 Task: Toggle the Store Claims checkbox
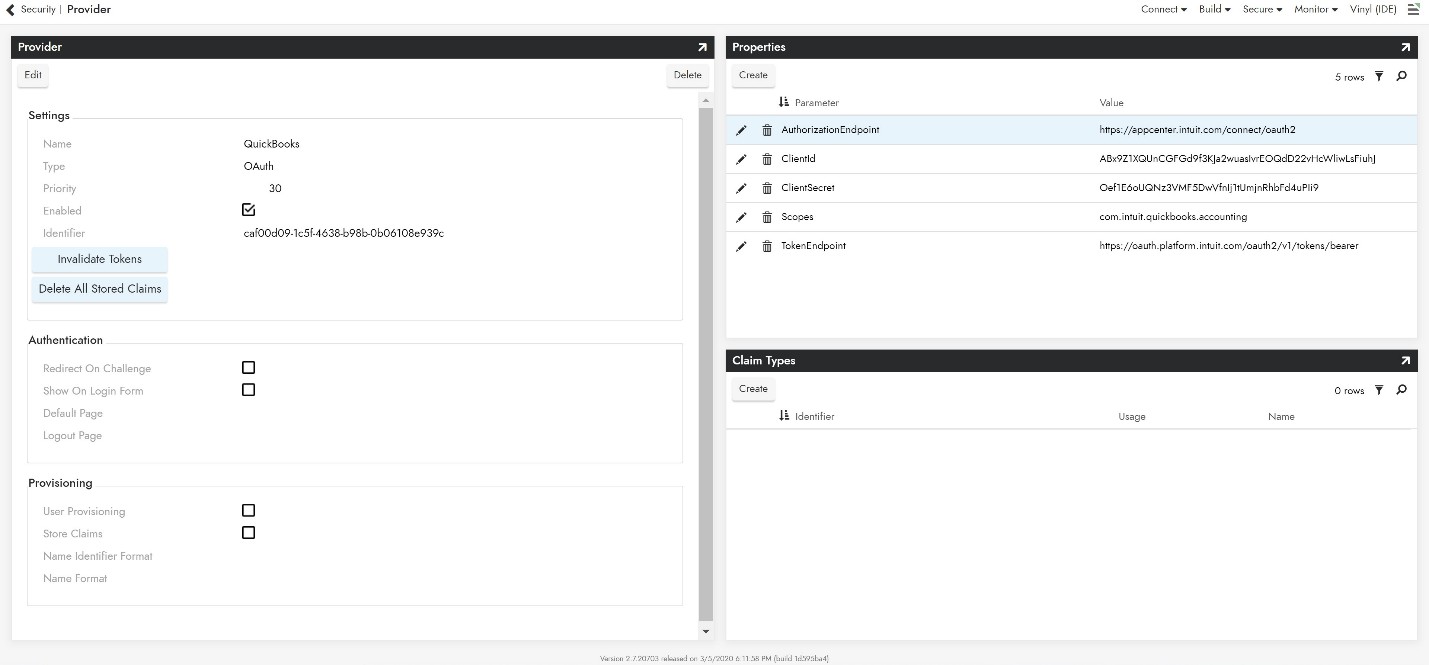tap(249, 533)
